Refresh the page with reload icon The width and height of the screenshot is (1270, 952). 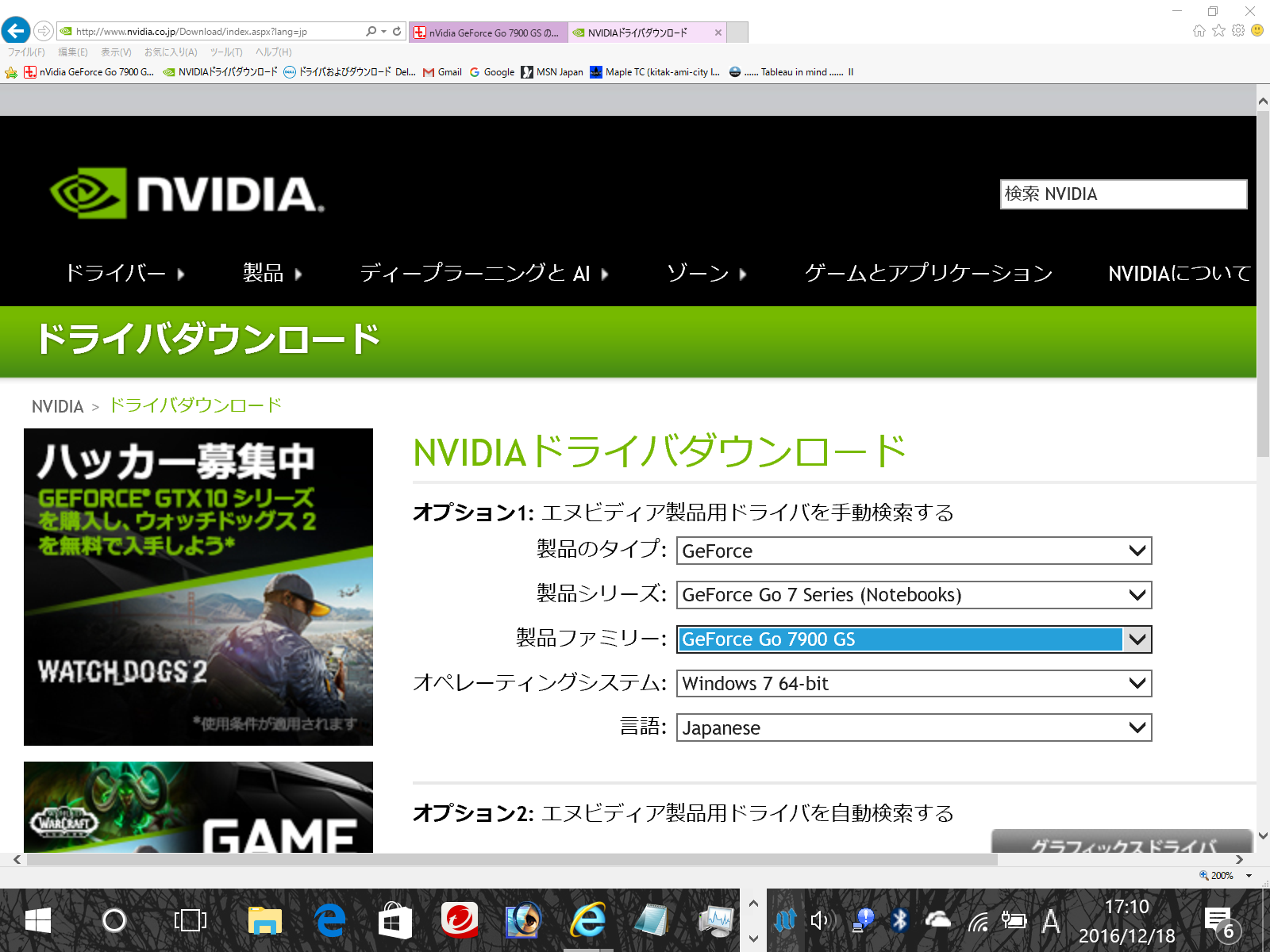pyautogui.click(x=397, y=32)
